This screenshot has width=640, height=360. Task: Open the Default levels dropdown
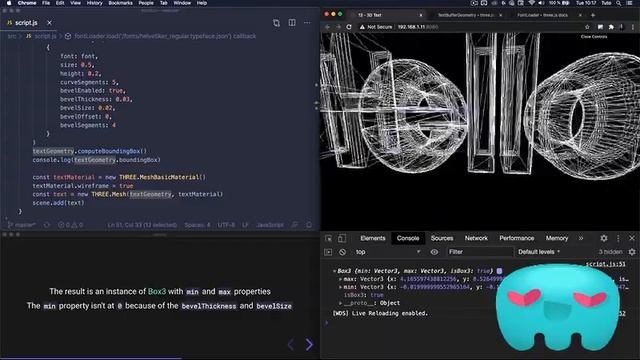[539, 252]
